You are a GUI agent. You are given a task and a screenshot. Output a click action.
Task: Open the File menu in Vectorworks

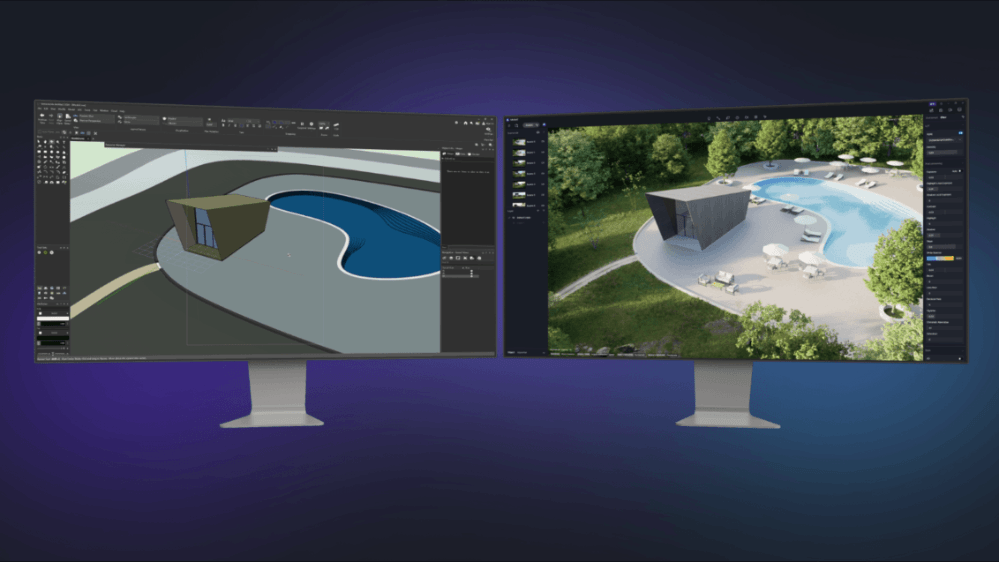[40, 108]
